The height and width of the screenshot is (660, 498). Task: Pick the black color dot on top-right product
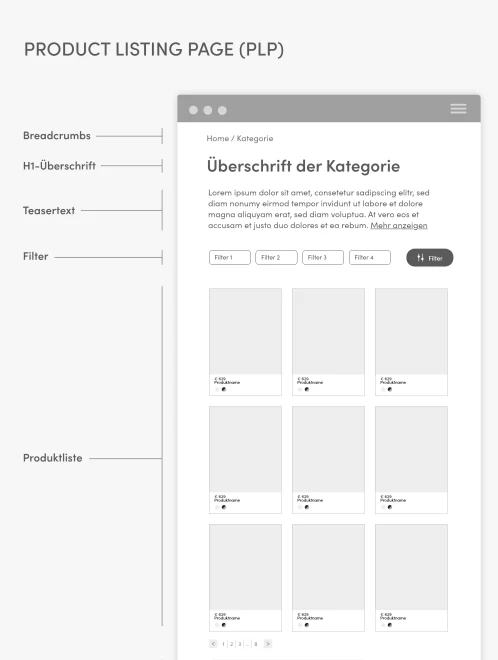point(390,389)
